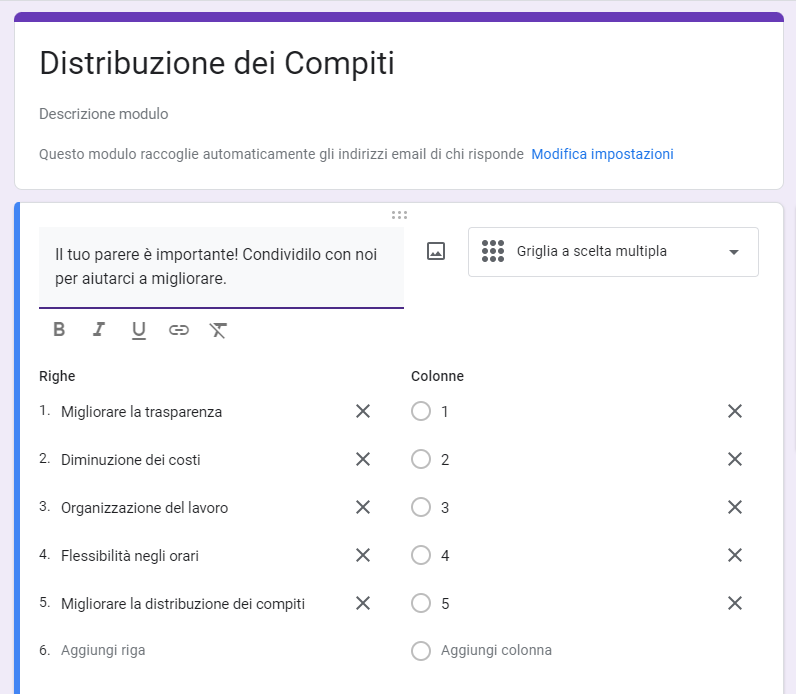This screenshot has height=694, width=796.
Task: Remove column 3 from the grid
Action: [x=735, y=507]
